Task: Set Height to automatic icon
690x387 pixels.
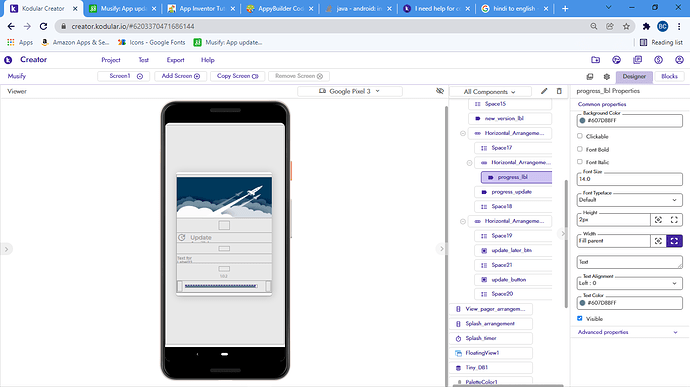Action: [658, 220]
